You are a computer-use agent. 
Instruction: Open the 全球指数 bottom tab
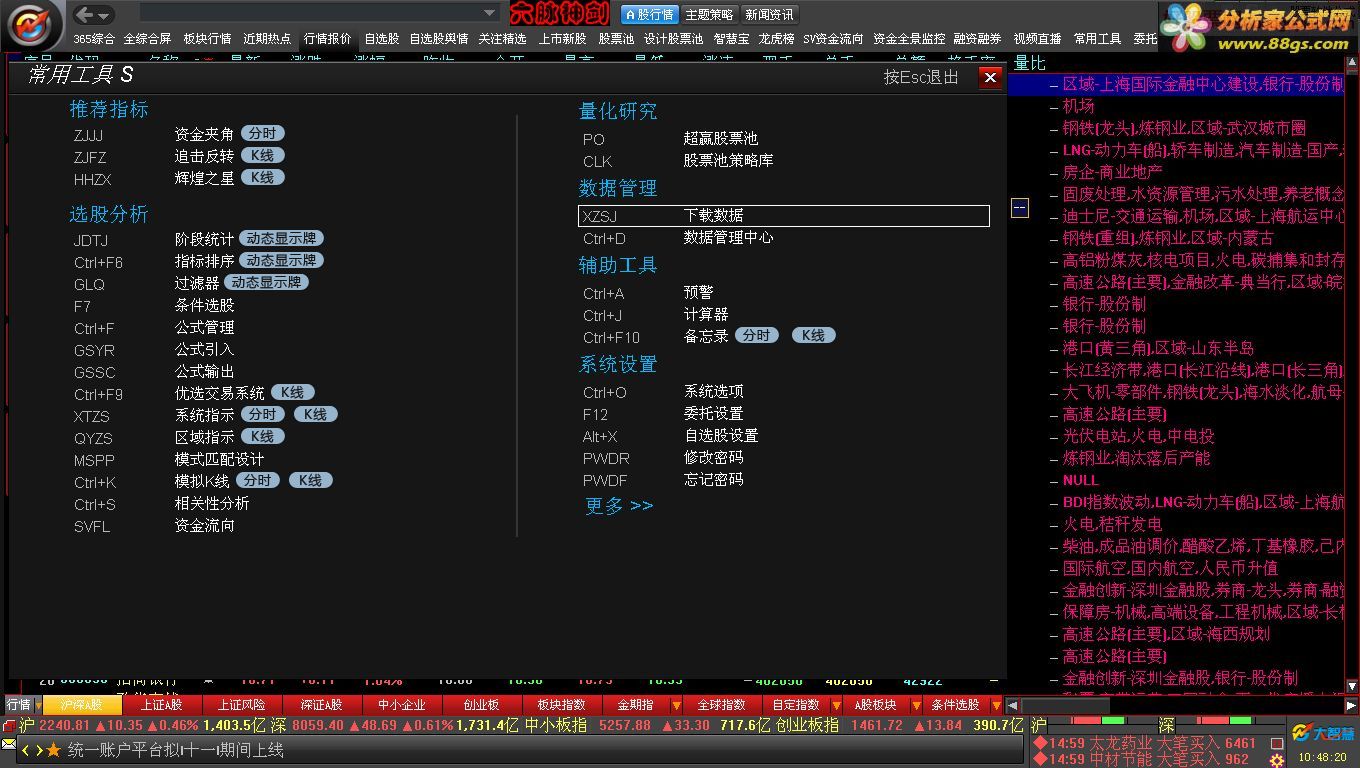[x=721, y=705]
